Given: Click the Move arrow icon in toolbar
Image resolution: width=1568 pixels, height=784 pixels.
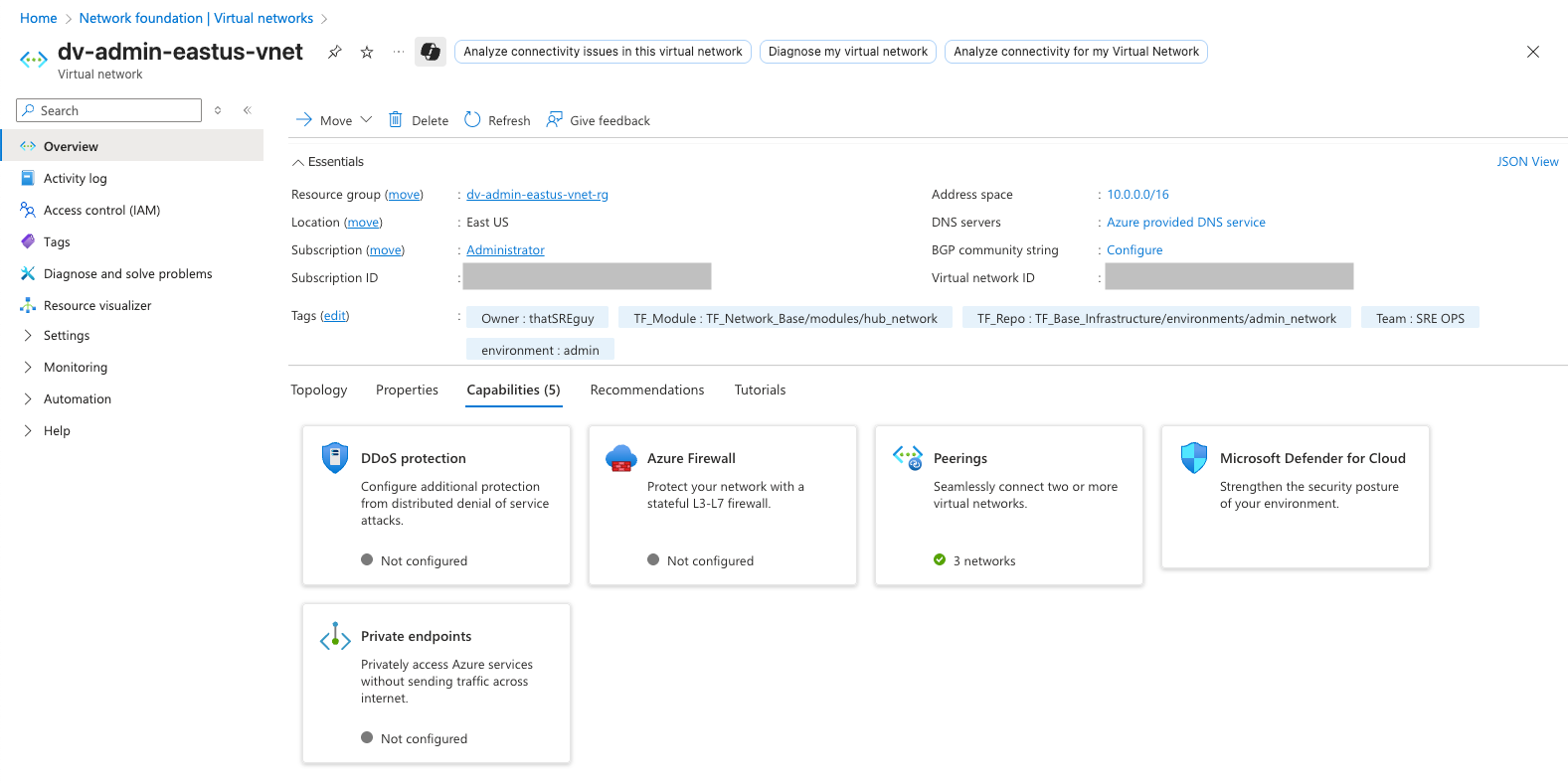Looking at the screenshot, I should pyautogui.click(x=304, y=120).
